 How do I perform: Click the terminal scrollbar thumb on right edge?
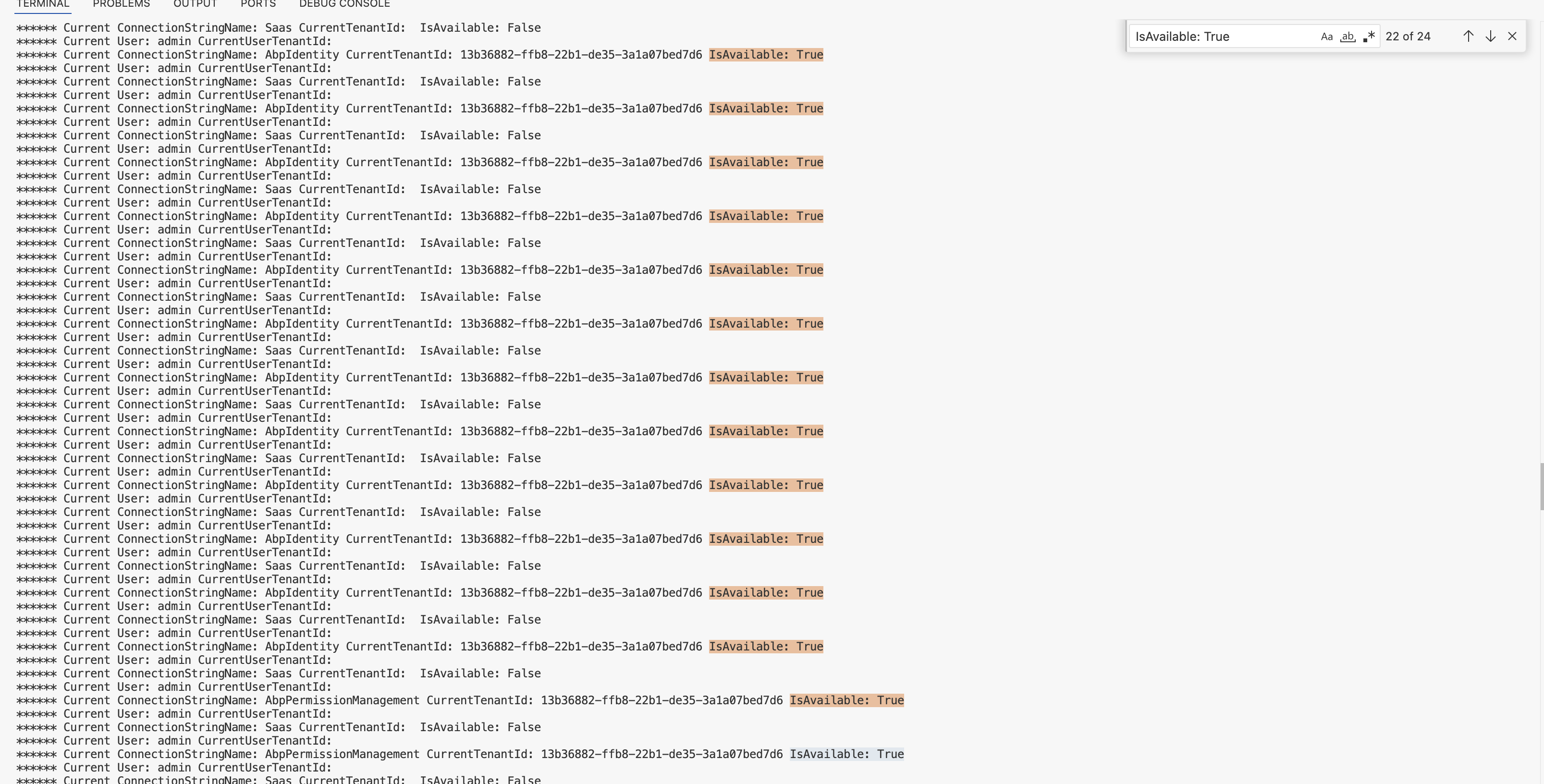click(1541, 486)
